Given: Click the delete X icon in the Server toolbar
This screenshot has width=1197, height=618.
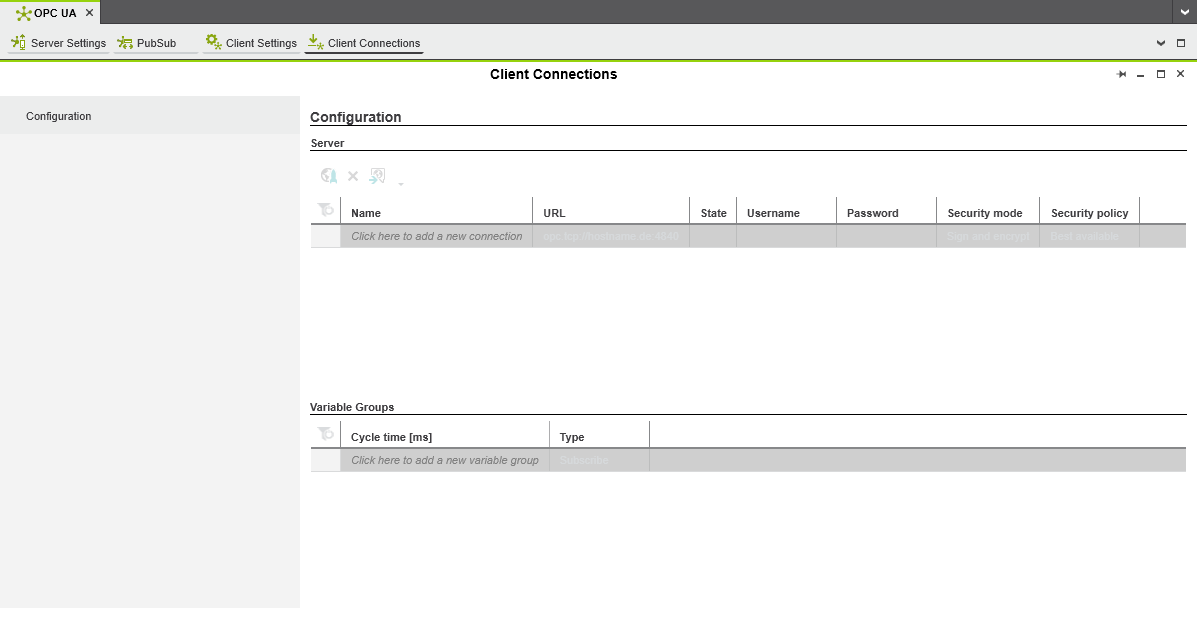Looking at the screenshot, I should (x=353, y=176).
